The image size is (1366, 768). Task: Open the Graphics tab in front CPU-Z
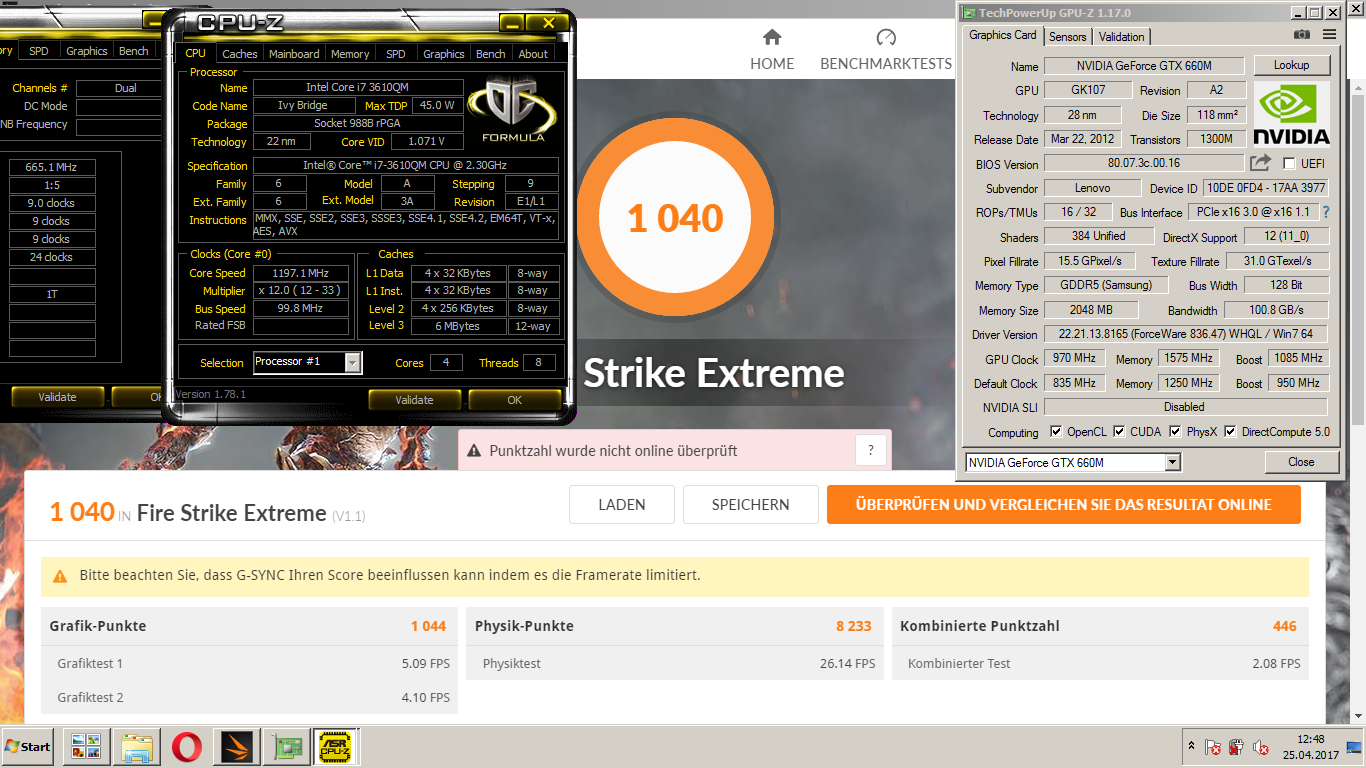click(x=444, y=54)
